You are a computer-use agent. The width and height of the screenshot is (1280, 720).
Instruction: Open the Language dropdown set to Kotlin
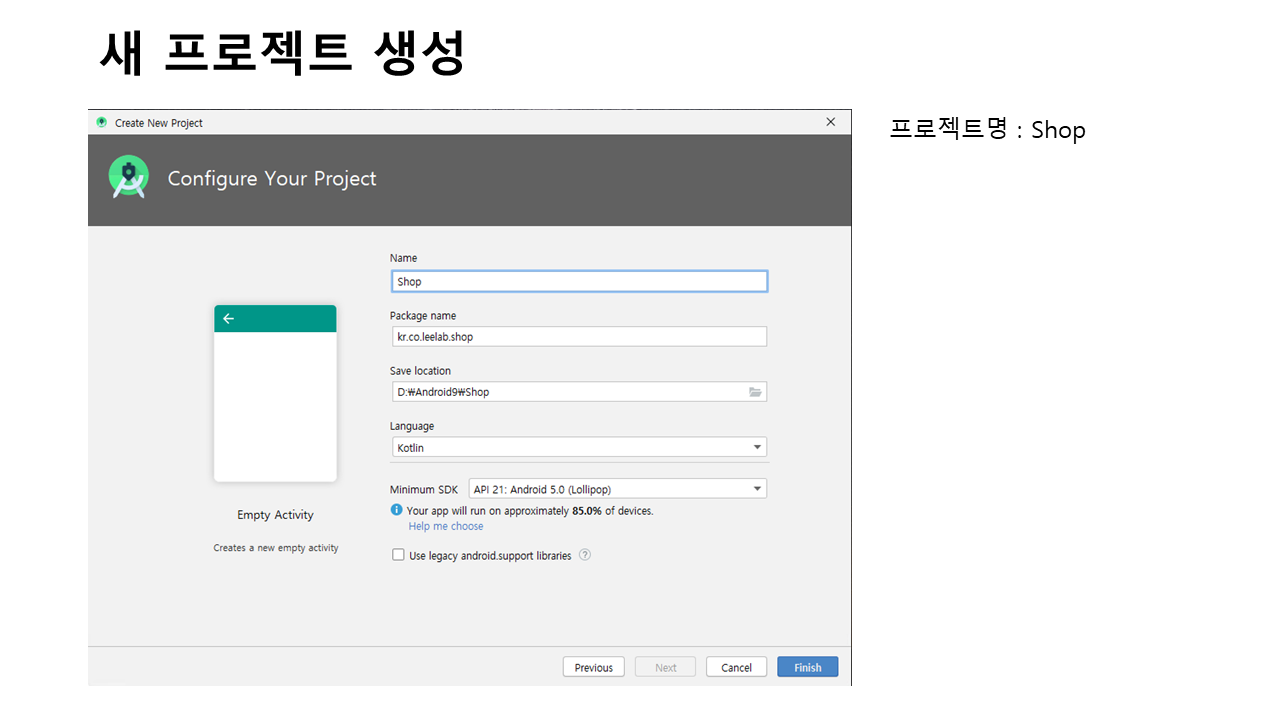coord(578,447)
